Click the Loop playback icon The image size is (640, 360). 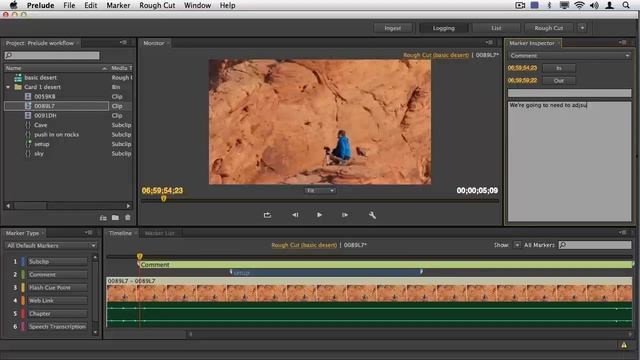267,215
